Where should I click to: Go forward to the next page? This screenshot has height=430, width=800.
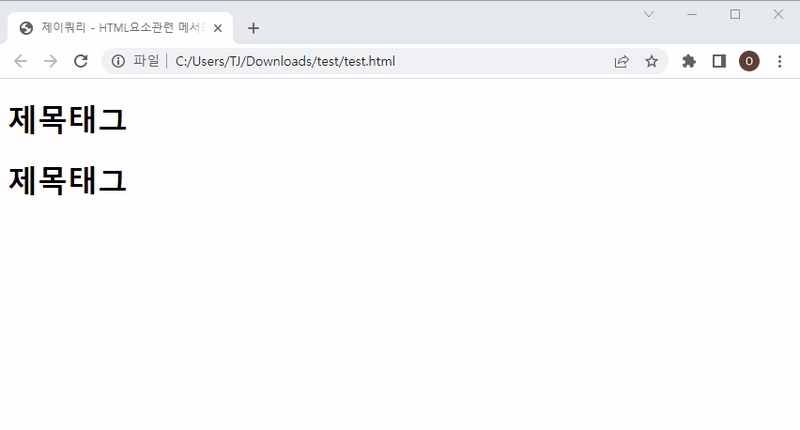(51, 61)
